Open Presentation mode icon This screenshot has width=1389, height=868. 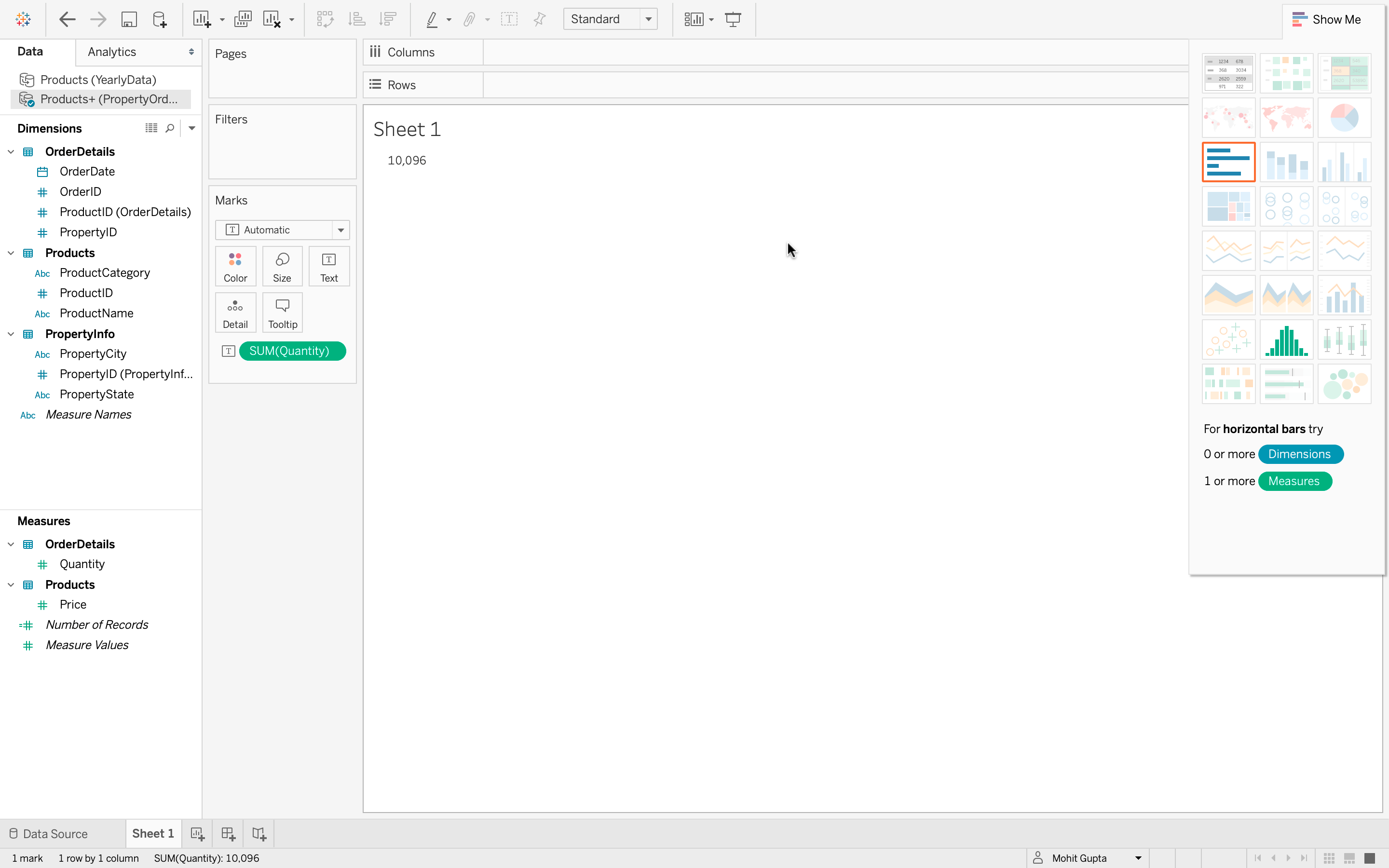pyautogui.click(x=733, y=19)
